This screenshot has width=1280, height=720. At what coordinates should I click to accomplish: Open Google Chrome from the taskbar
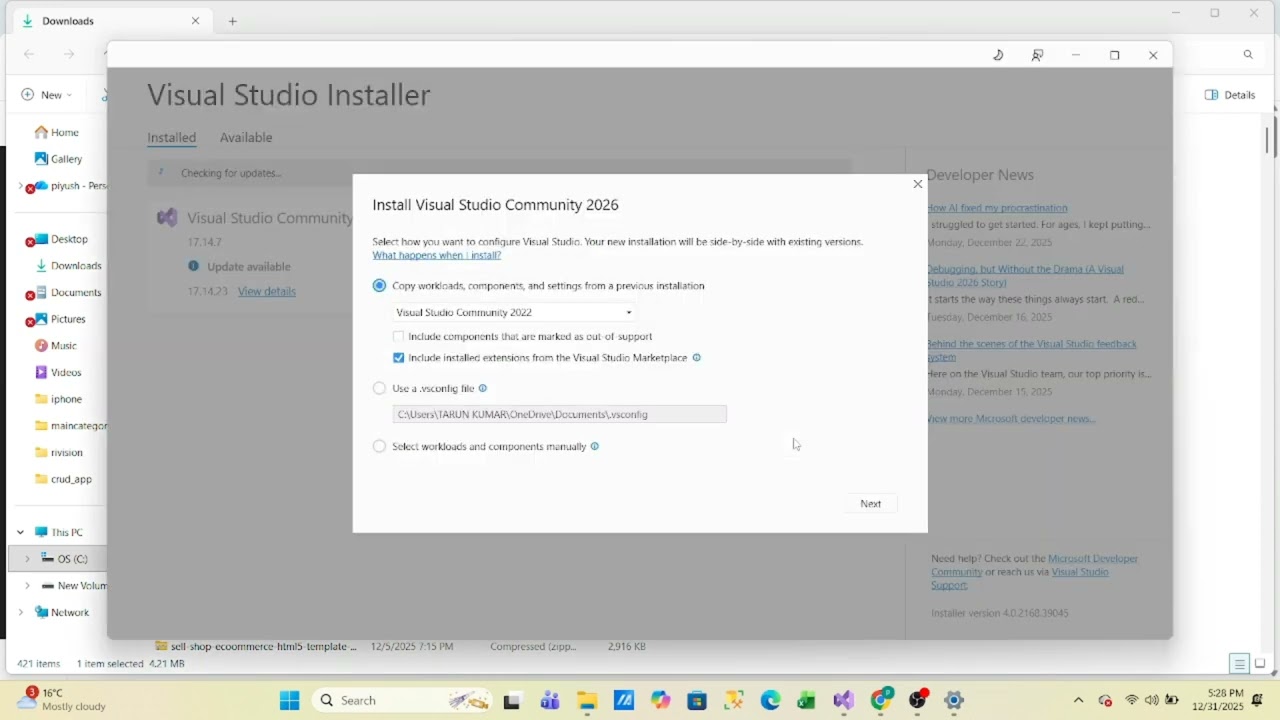pos(881,701)
